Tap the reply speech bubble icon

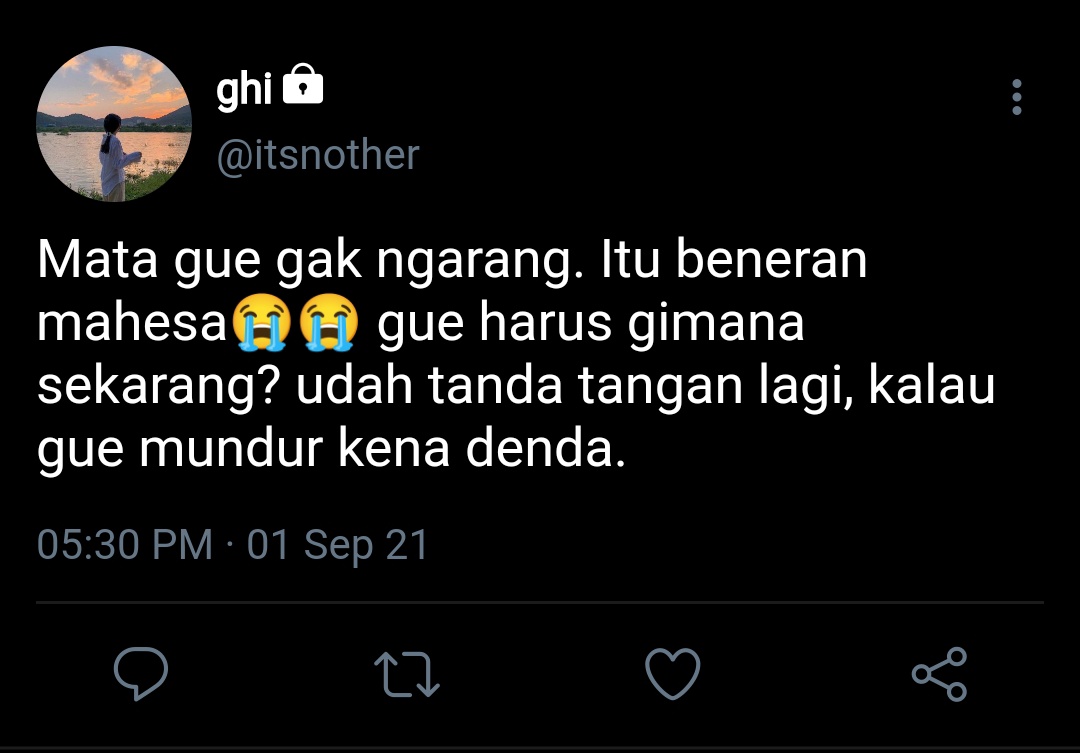141,673
